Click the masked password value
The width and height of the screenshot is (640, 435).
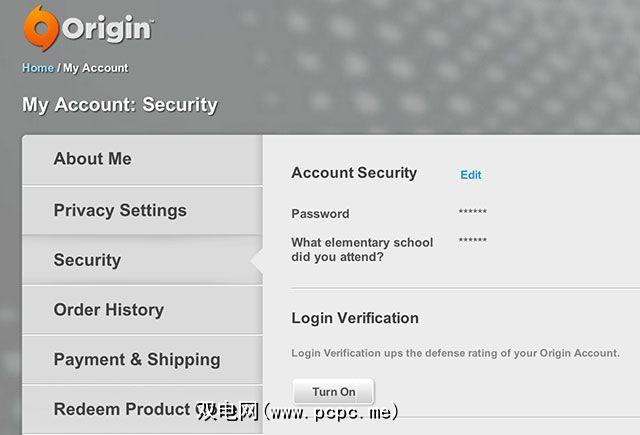tap(473, 214)
